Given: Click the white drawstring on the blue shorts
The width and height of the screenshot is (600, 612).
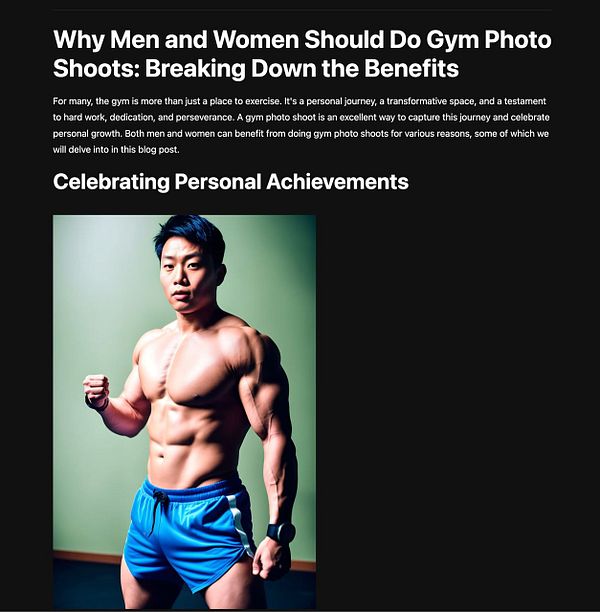Looking at the screenshot, I should [156, 511].
